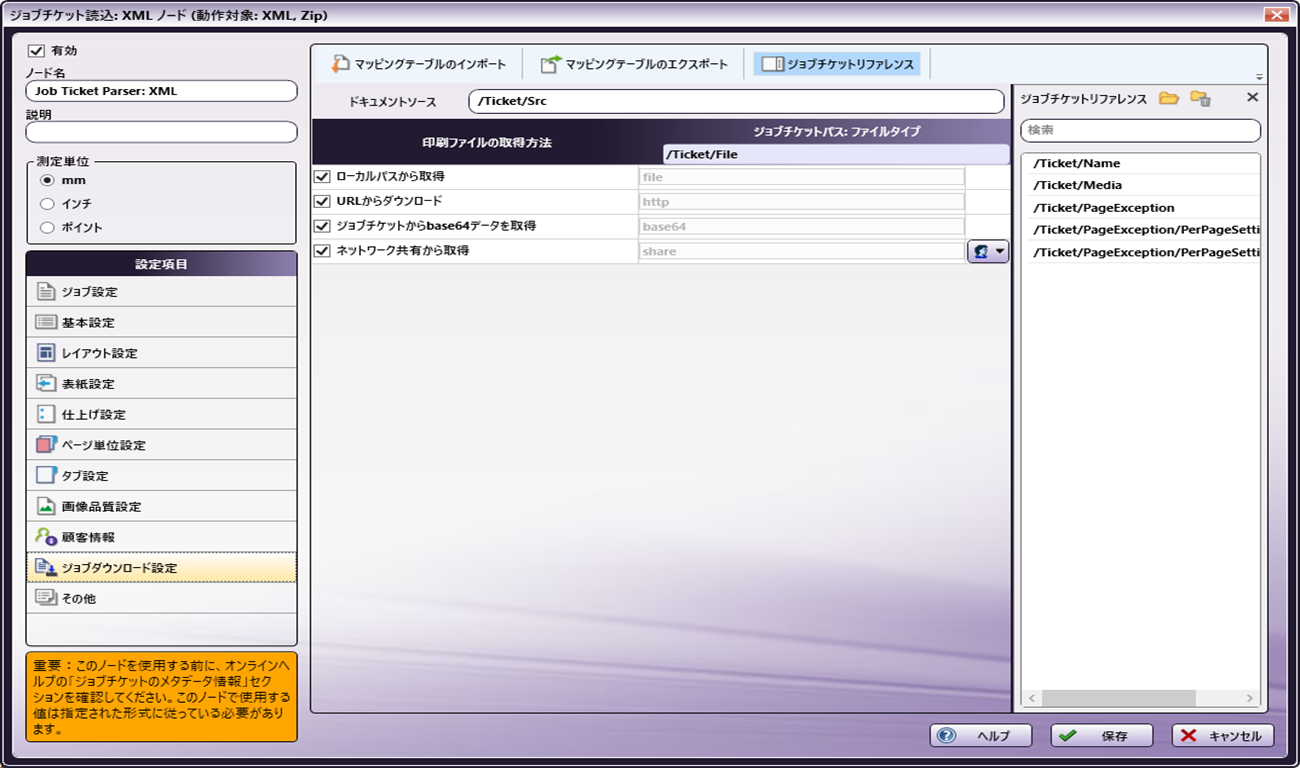Click the 検索 search box
This screenshot has height=768, width=1300.
(x=1140, y=131)
